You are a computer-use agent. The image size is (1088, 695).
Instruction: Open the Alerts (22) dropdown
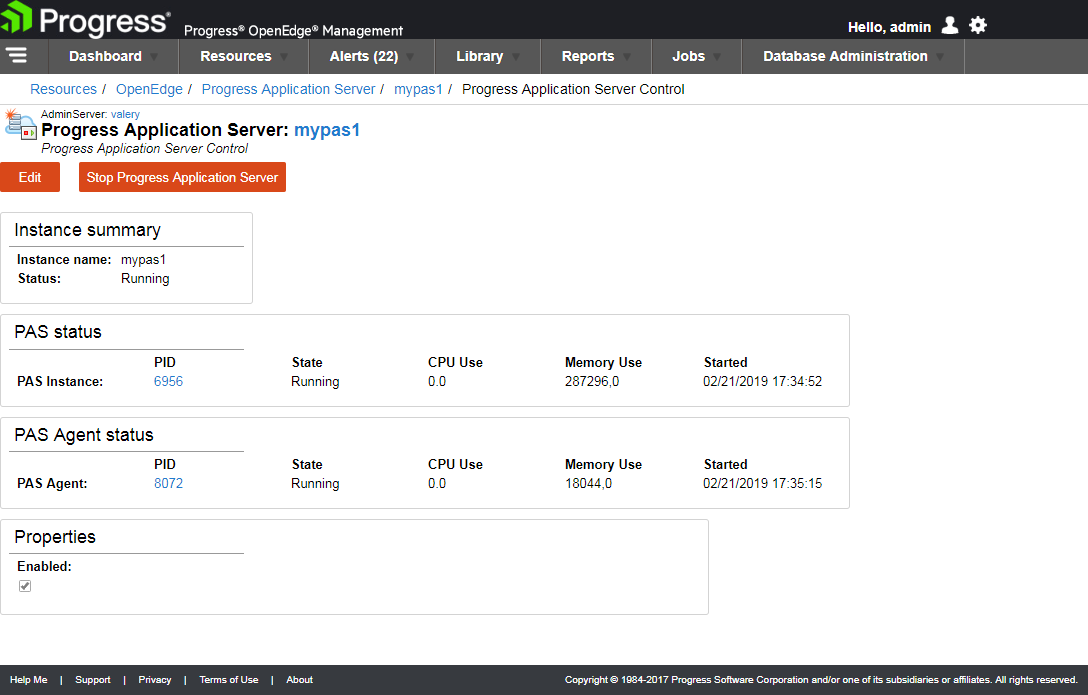click(371, 57)
